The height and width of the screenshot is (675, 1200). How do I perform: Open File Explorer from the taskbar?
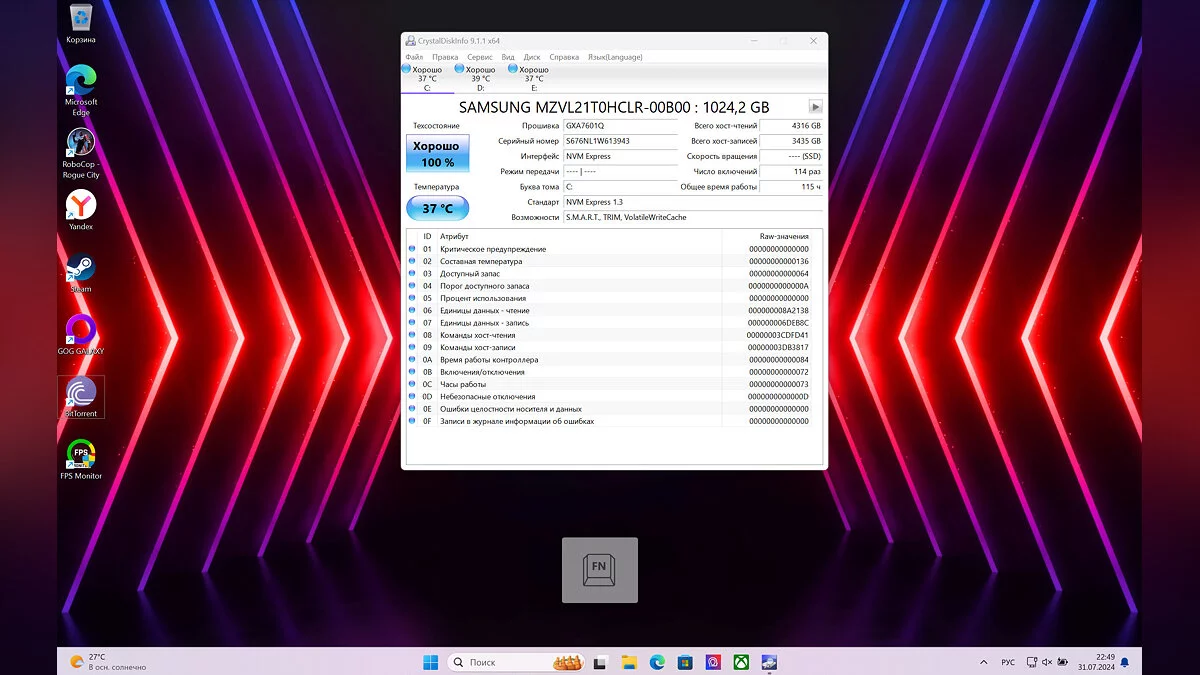(x=629, y=662)
